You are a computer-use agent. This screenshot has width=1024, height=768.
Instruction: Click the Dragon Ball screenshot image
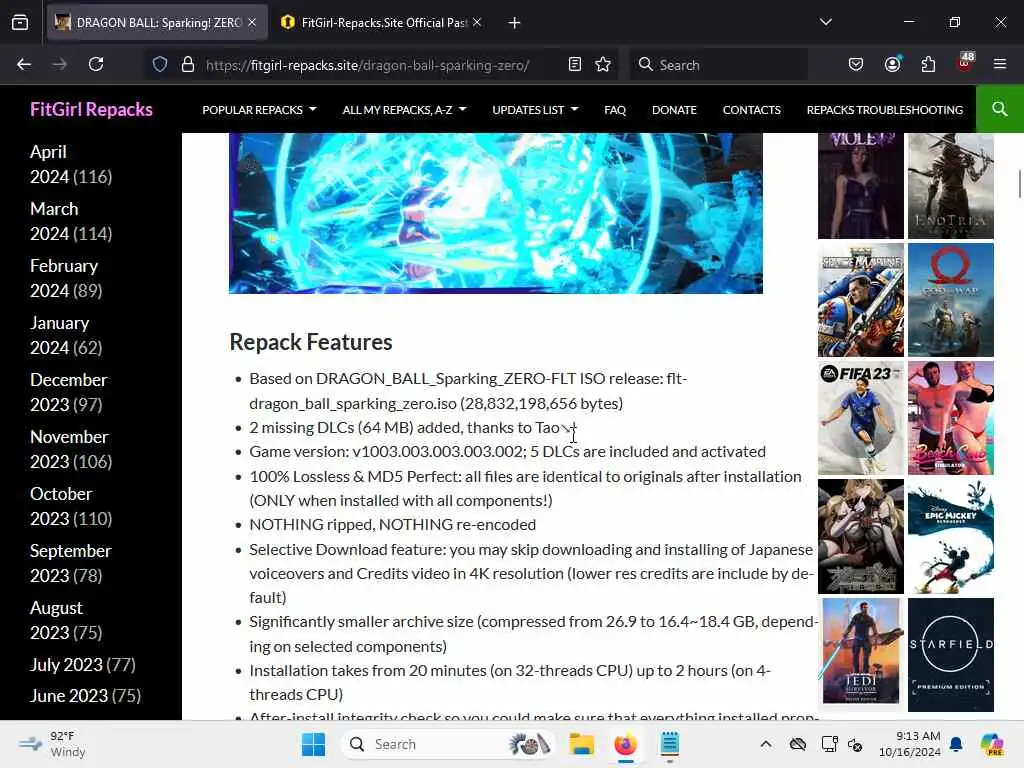click(x=496, y=213)
